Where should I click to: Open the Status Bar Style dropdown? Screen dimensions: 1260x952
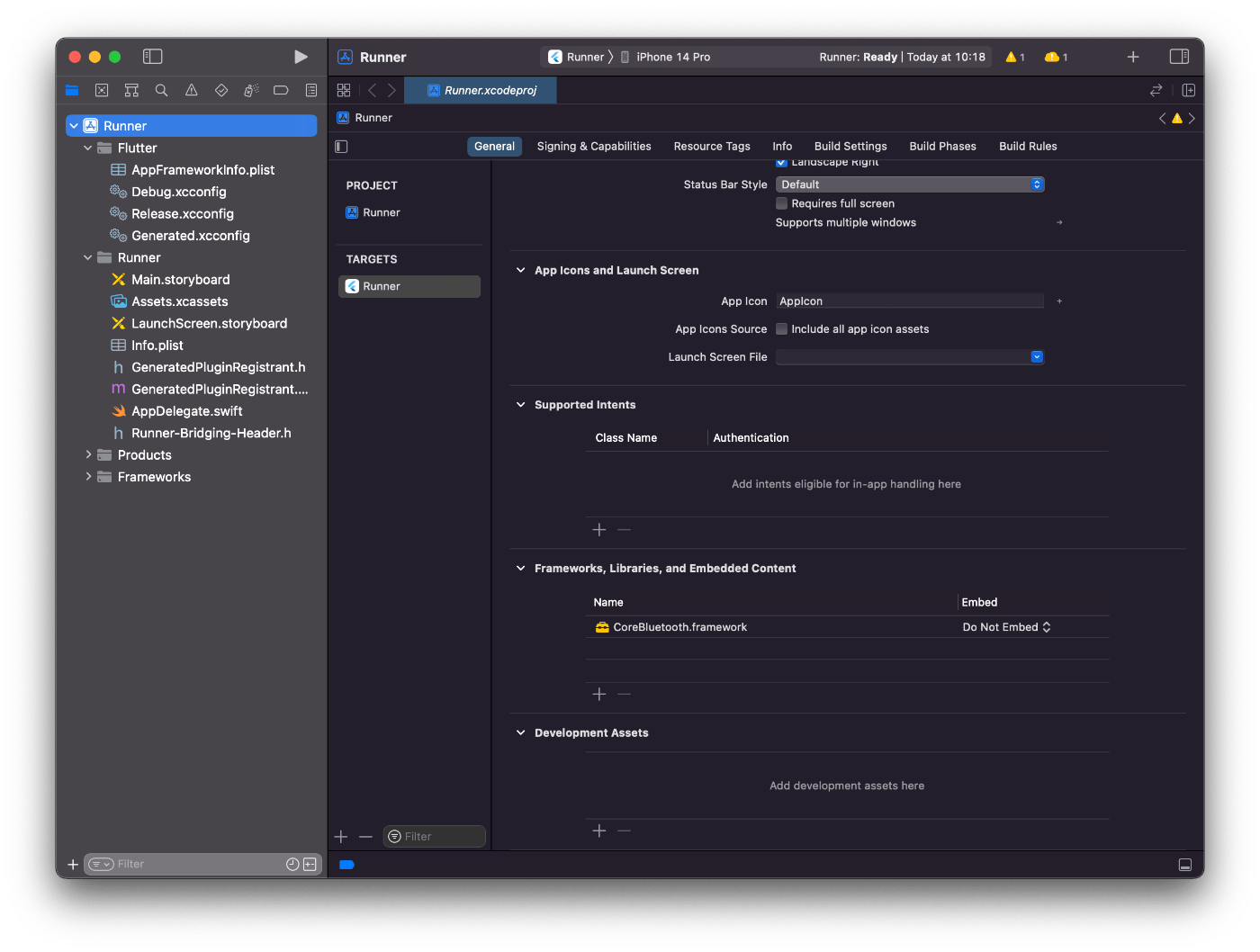pos(910,184)
